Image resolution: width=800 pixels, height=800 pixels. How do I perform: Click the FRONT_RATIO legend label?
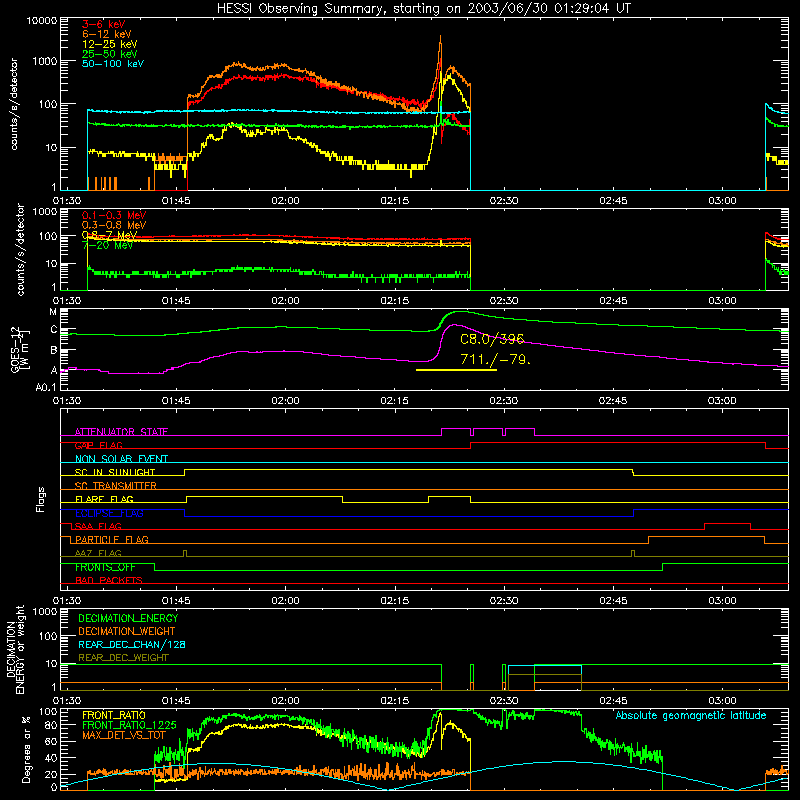click(x=114, y=715)
